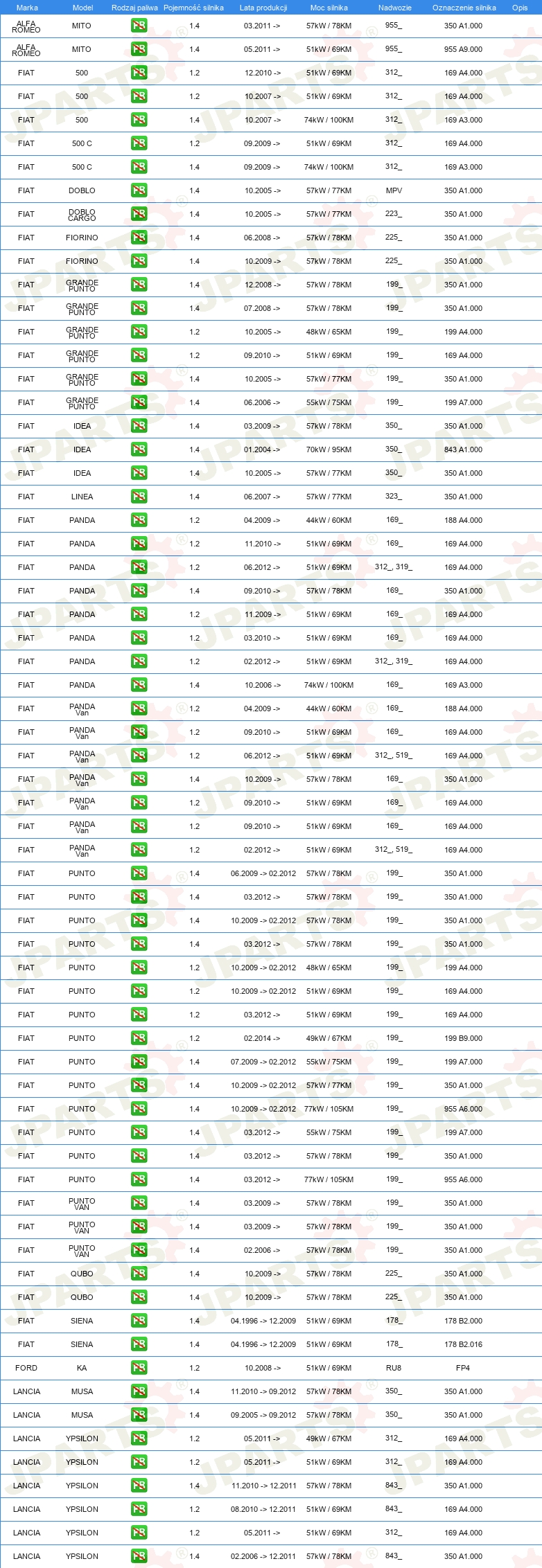Viewport: 542px width, 1568px height.
Task: Select engine code FP4
Action: (x=463, y=1368)
